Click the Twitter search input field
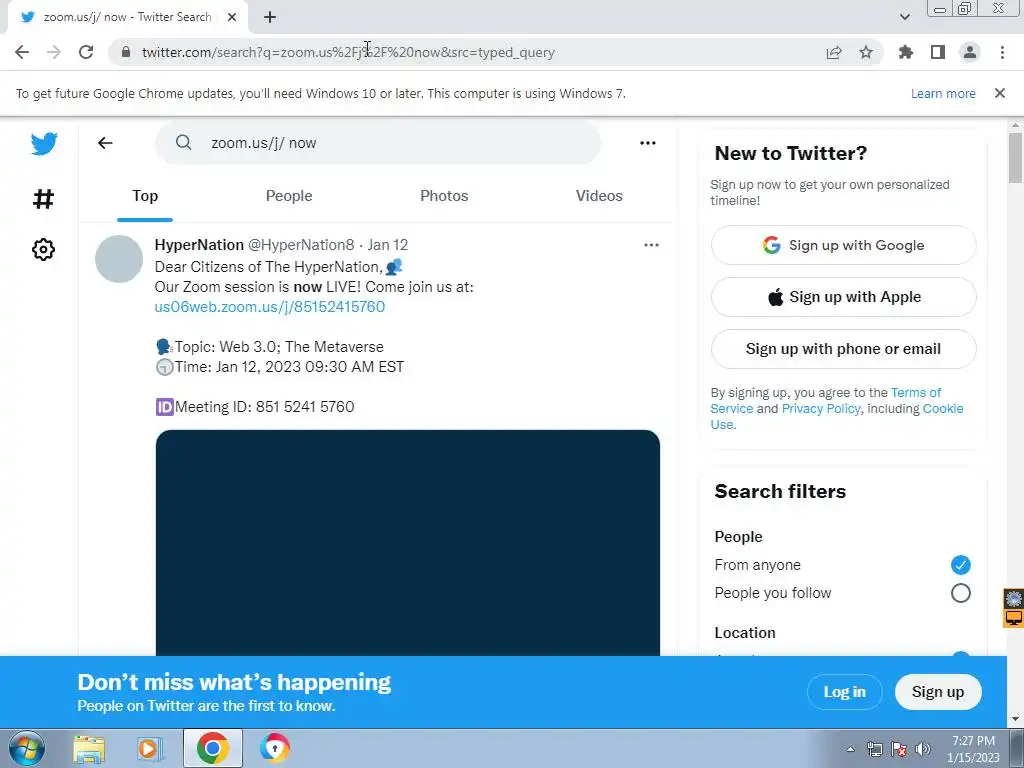Image resolution: width=1024 pixels, height=768 pixels. tap(377, 143)
